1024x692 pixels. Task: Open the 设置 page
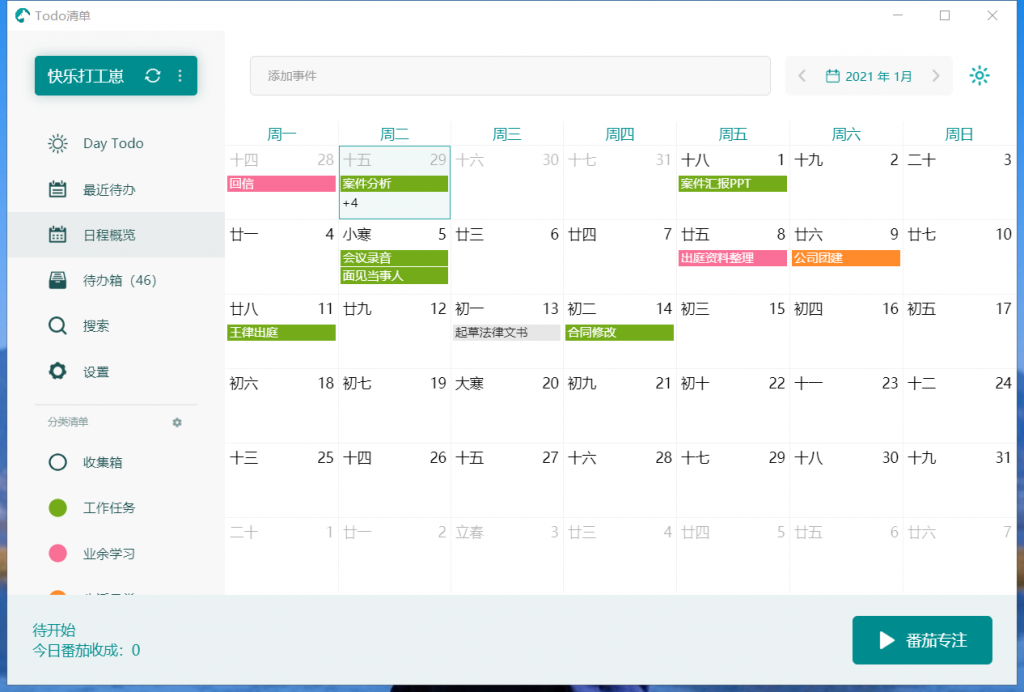coord(116,371)
